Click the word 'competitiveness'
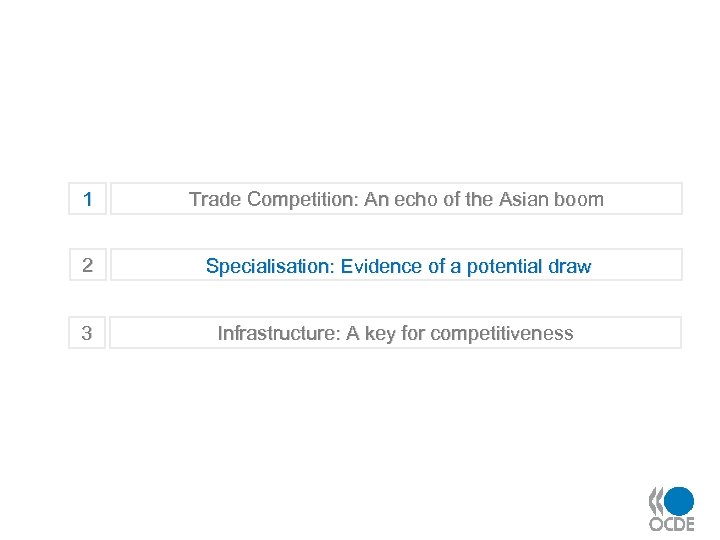This screenshot has width=720, height=540. [503, 333]
